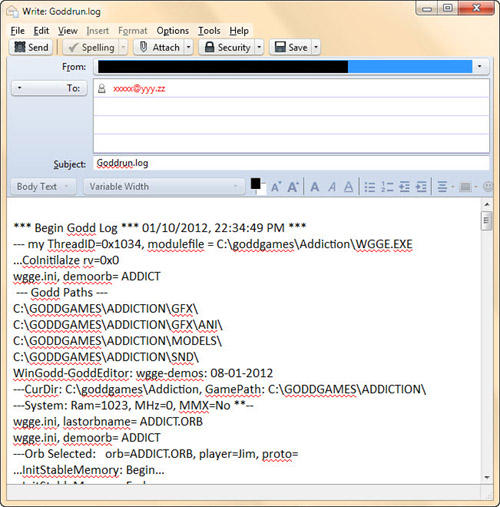Screen dimensions: 500x507
Task: Click the '---System: Ram=1023' line
Action: 133,405
